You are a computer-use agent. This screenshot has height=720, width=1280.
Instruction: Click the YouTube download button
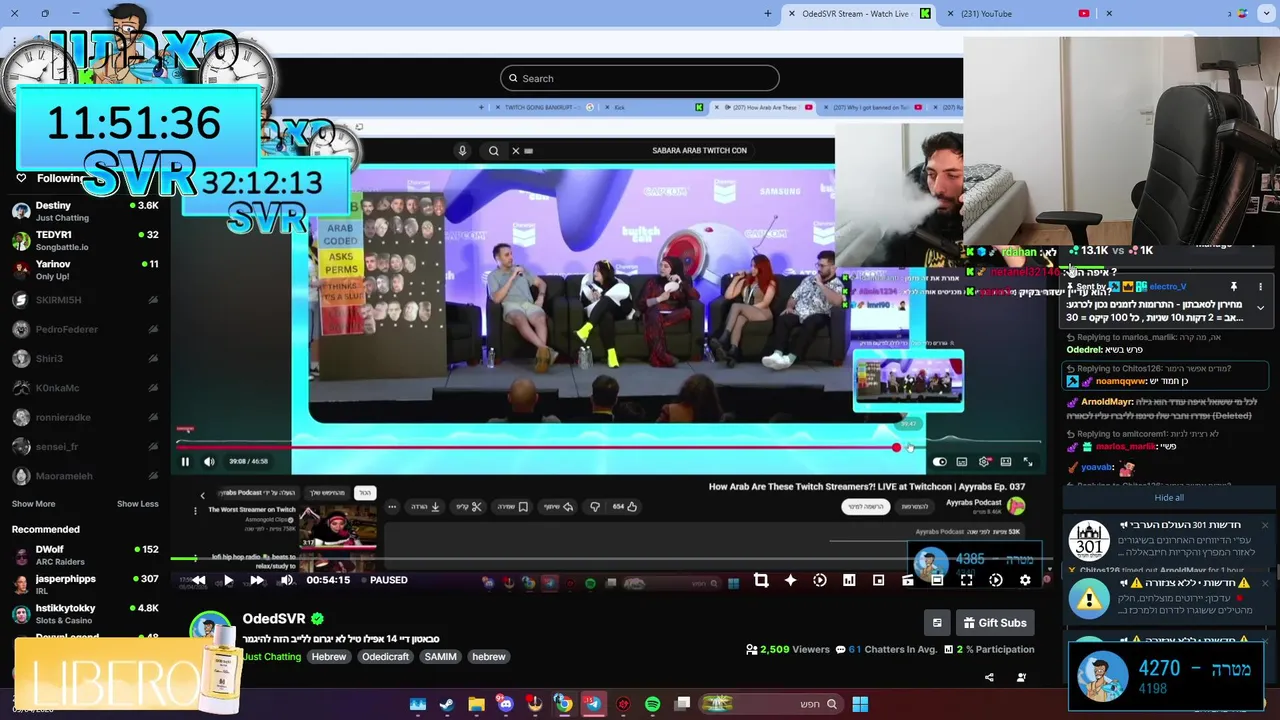425,507
